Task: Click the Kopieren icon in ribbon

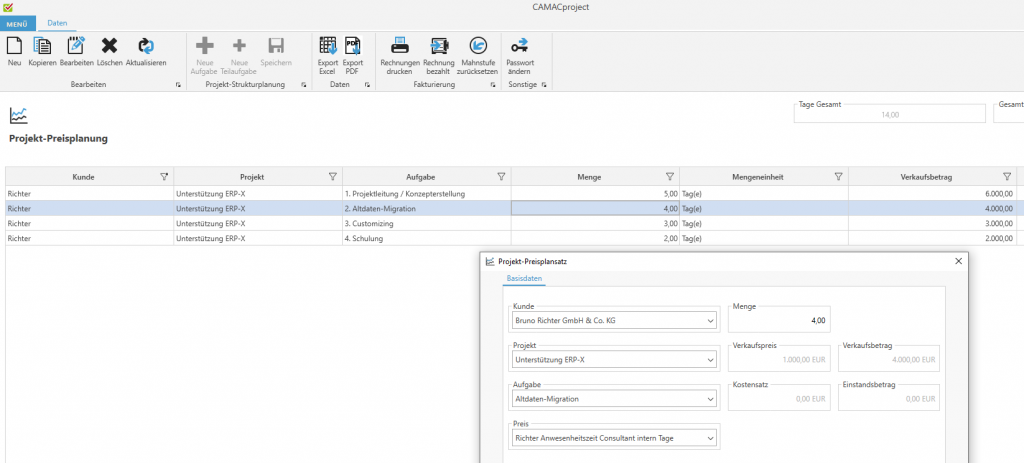Action: (x=42, y=46)
